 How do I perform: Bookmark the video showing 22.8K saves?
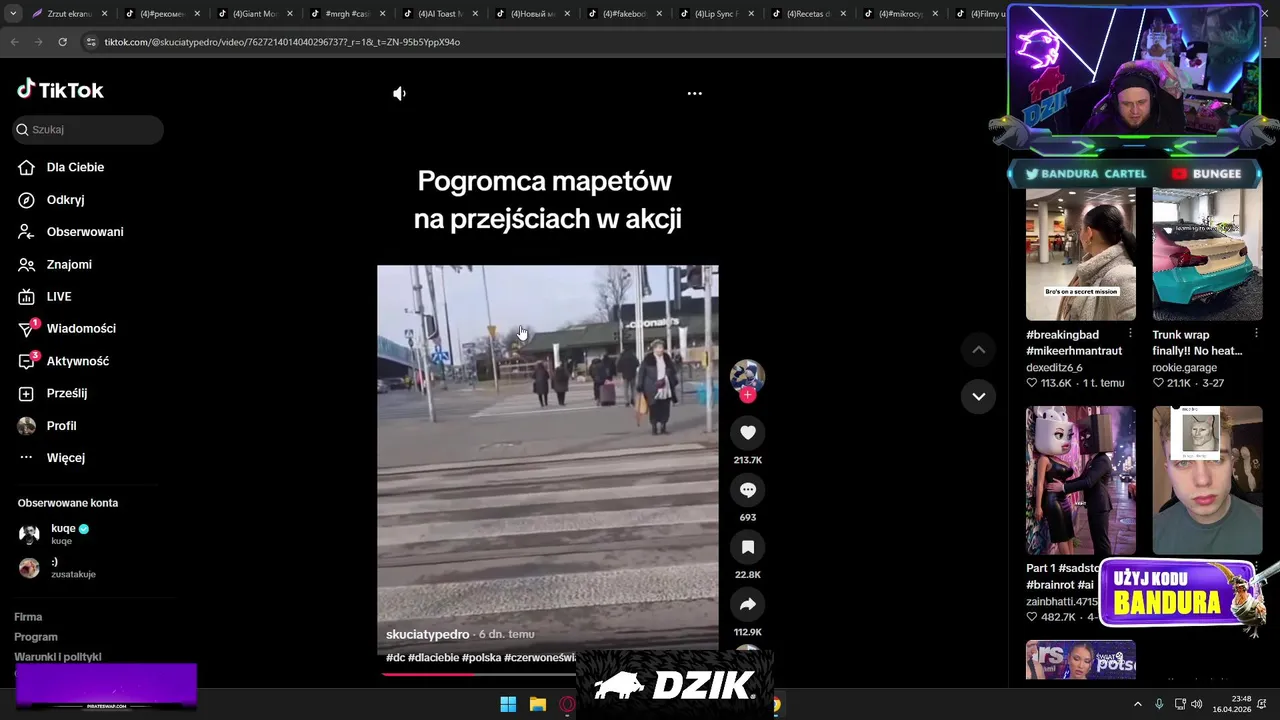click(747, 547)
